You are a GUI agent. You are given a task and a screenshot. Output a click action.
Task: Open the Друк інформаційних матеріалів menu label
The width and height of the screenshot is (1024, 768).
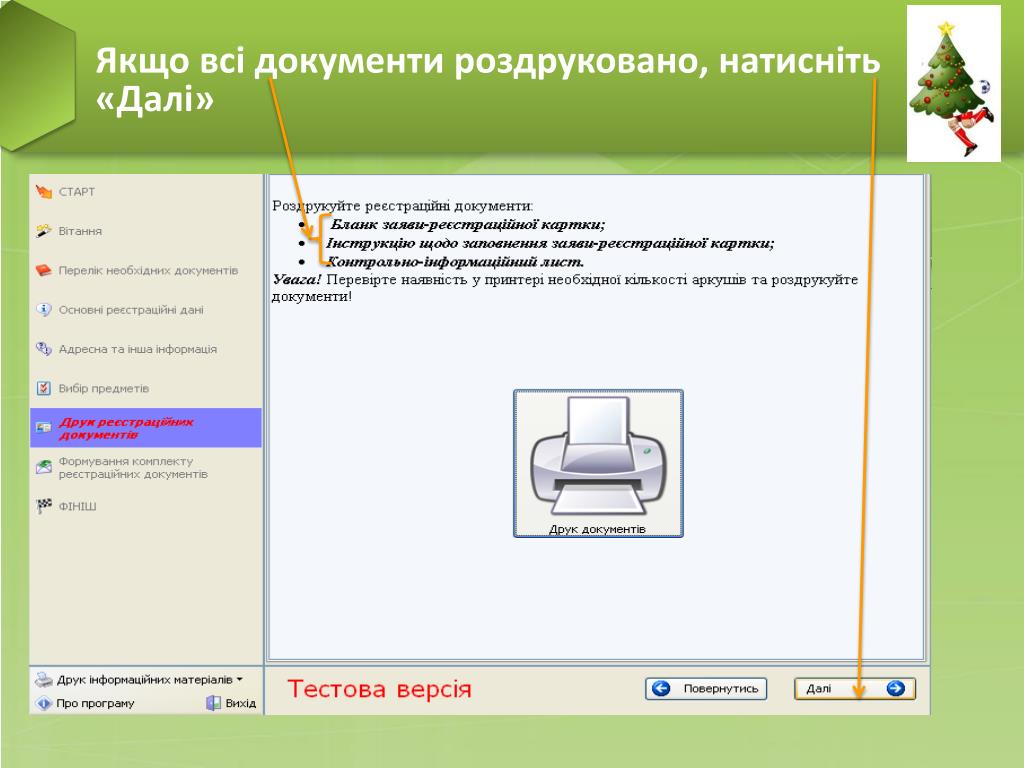coord(144,680)
